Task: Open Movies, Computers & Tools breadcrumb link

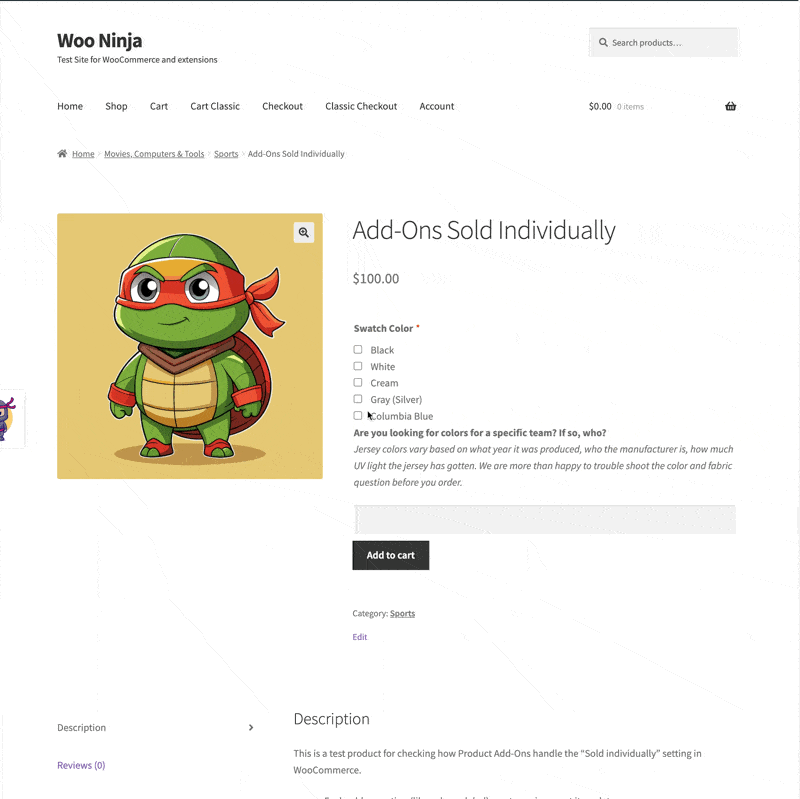Action: point(154,154)
